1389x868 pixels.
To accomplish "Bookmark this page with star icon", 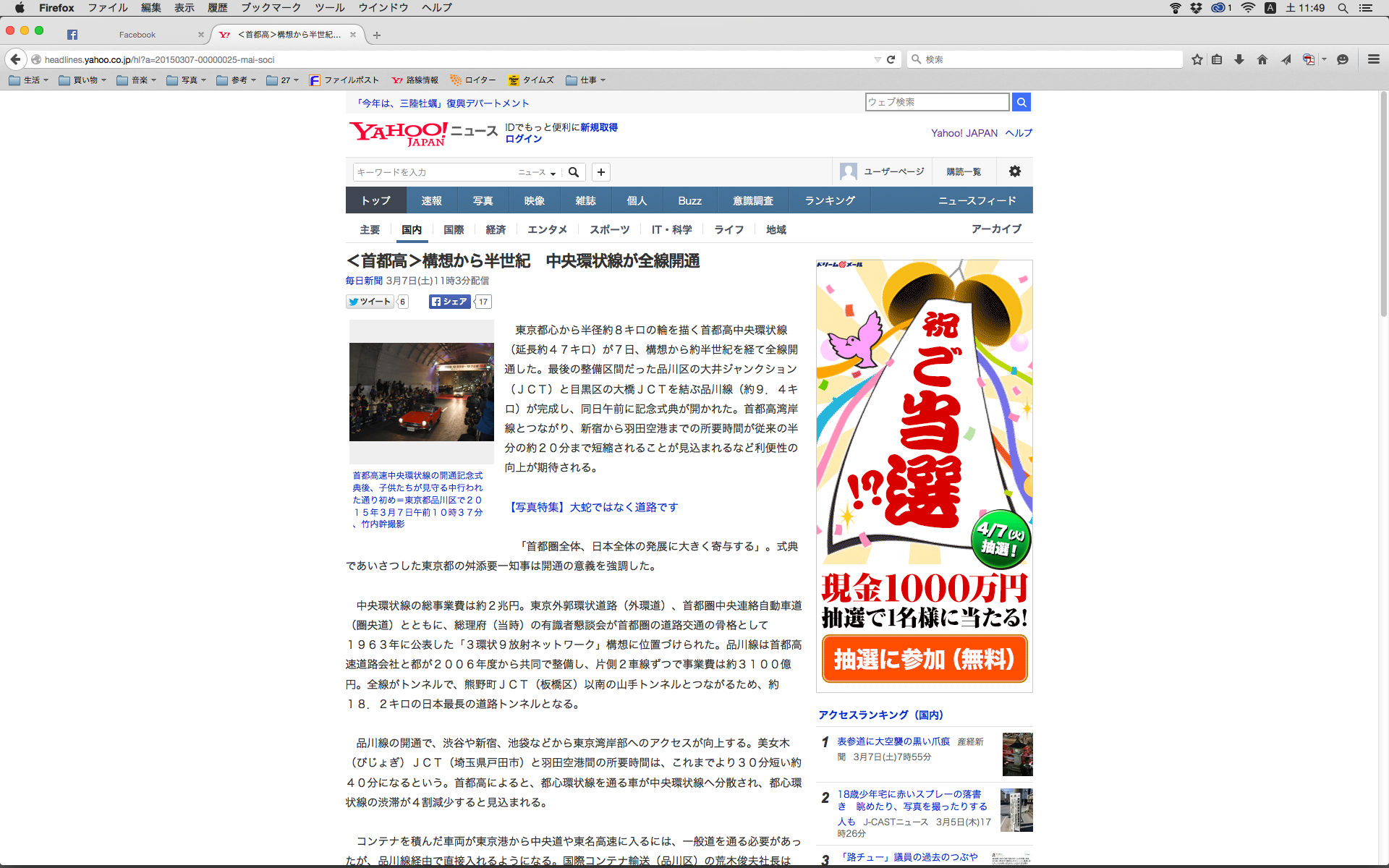I will (1197, 59).
